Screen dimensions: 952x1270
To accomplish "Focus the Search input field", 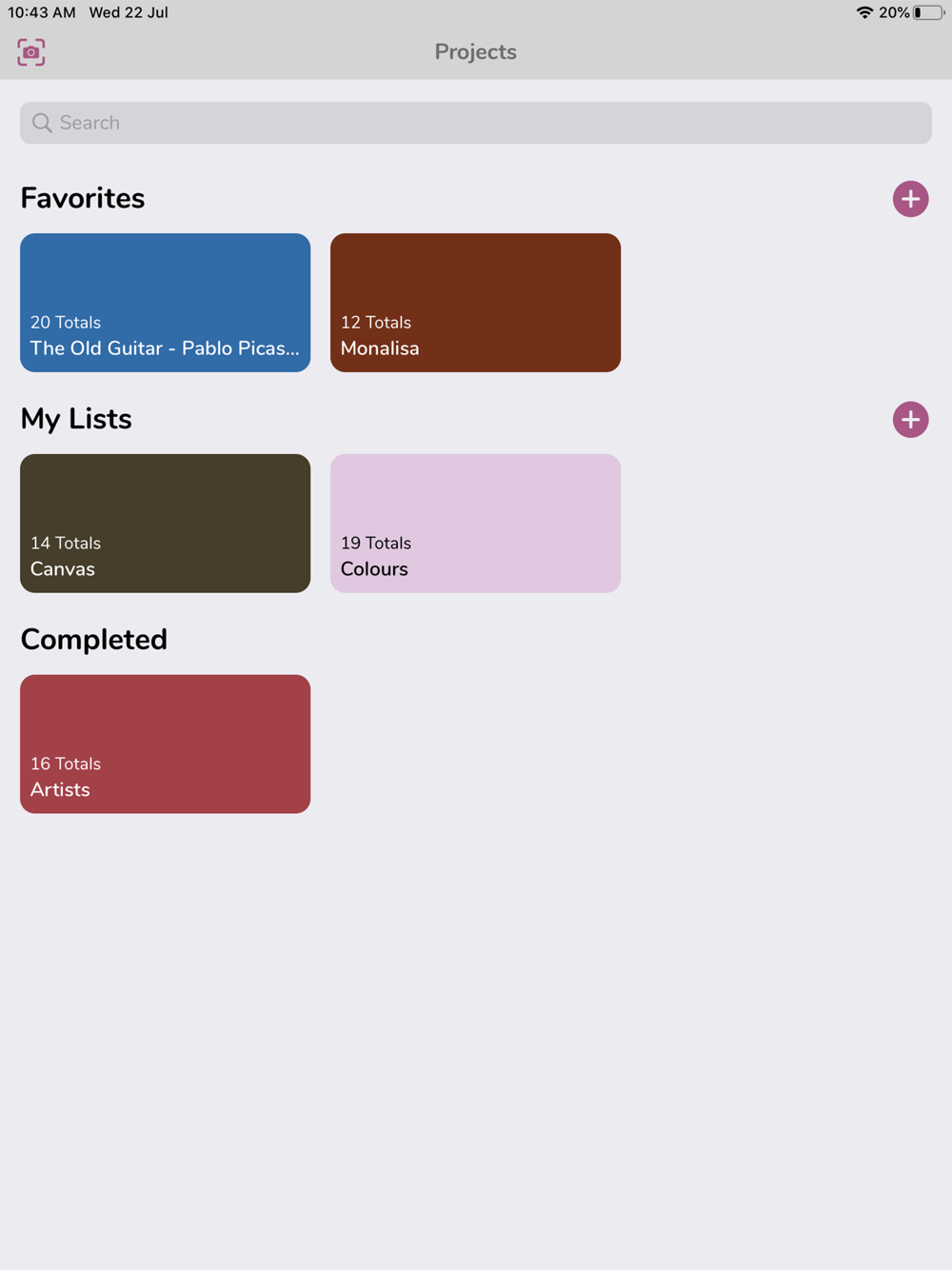I will (476, 123).
